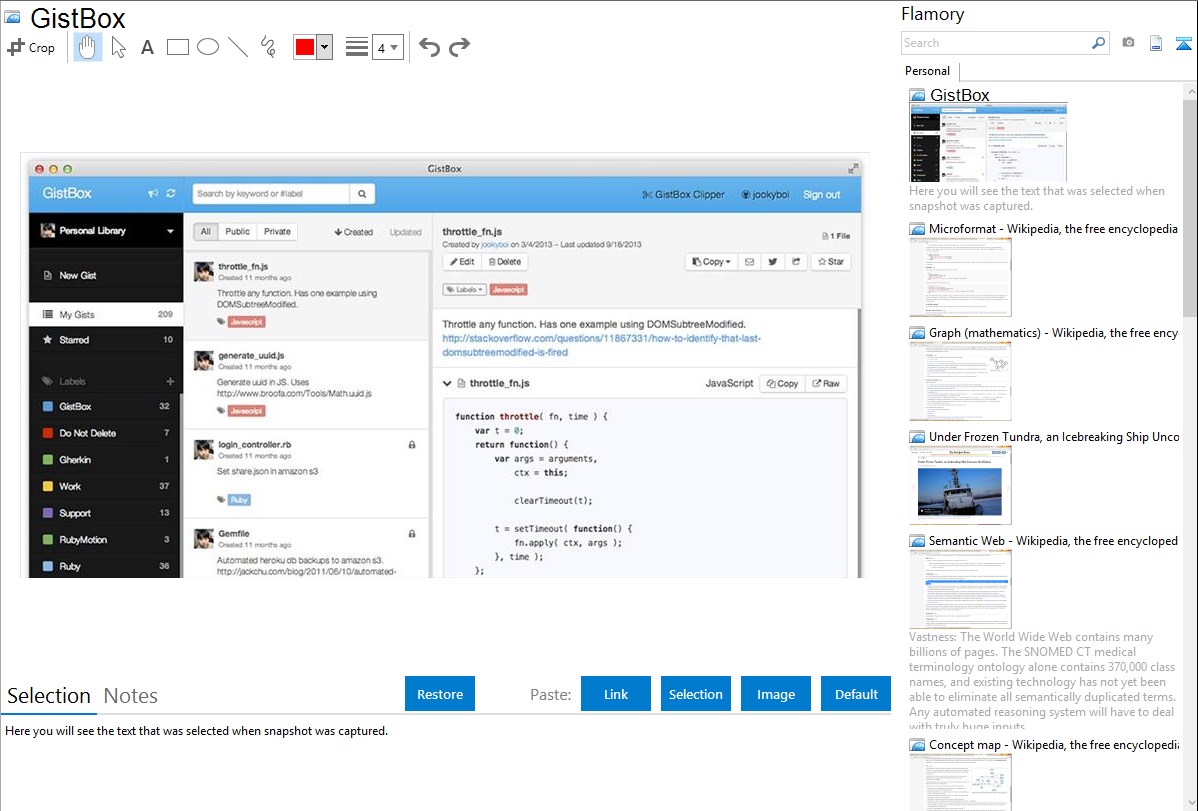
Task: Open the line width dropdown showing 4
Action: (x=388, y=47)
